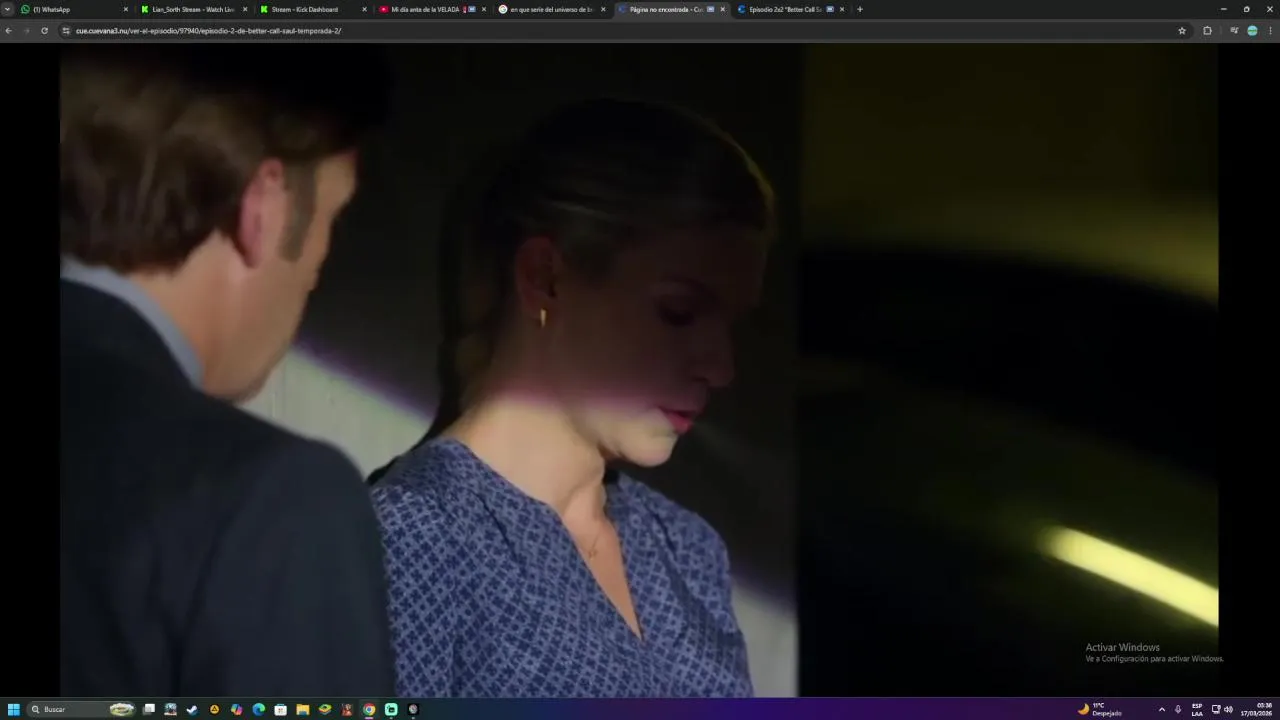
Task: Switch to 'en que serie del universo' search tab
Action: pyautogui.click(x=551, y=9)
